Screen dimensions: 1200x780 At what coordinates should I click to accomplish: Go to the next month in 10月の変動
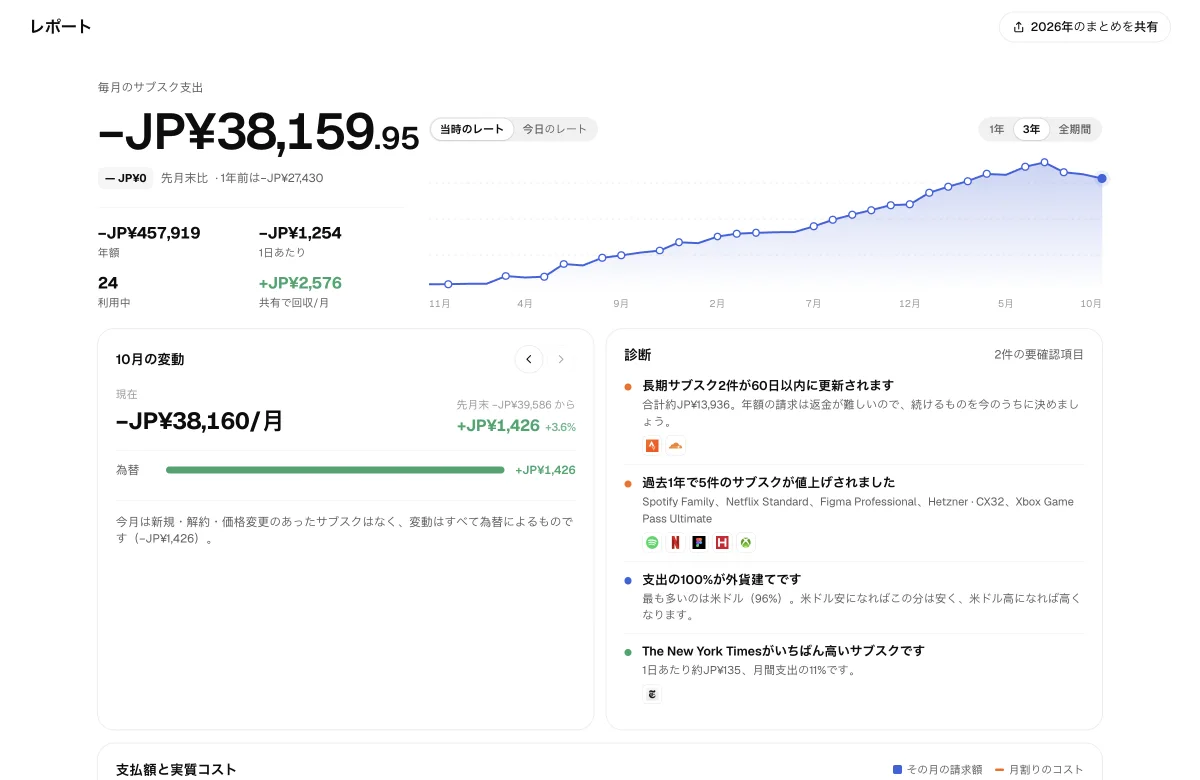[x=561, y=359]
